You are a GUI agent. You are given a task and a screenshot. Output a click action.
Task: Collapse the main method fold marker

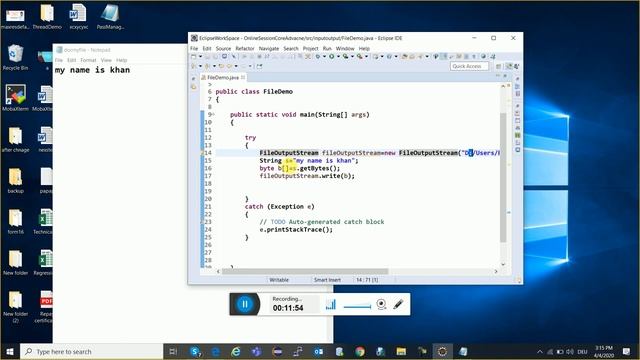[x=213, y=115]
